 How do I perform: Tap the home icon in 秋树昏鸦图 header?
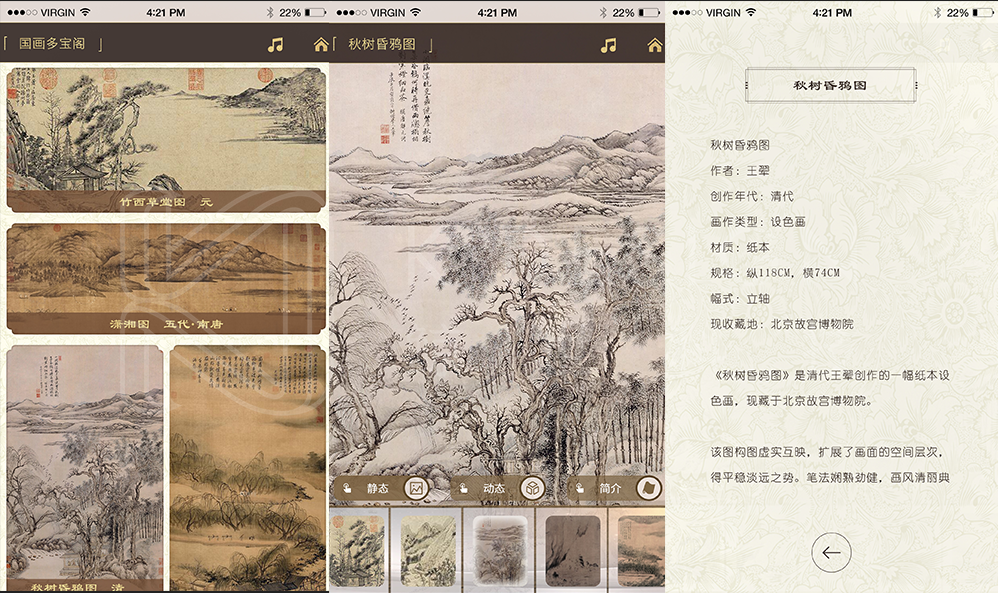tap(655, 45)
